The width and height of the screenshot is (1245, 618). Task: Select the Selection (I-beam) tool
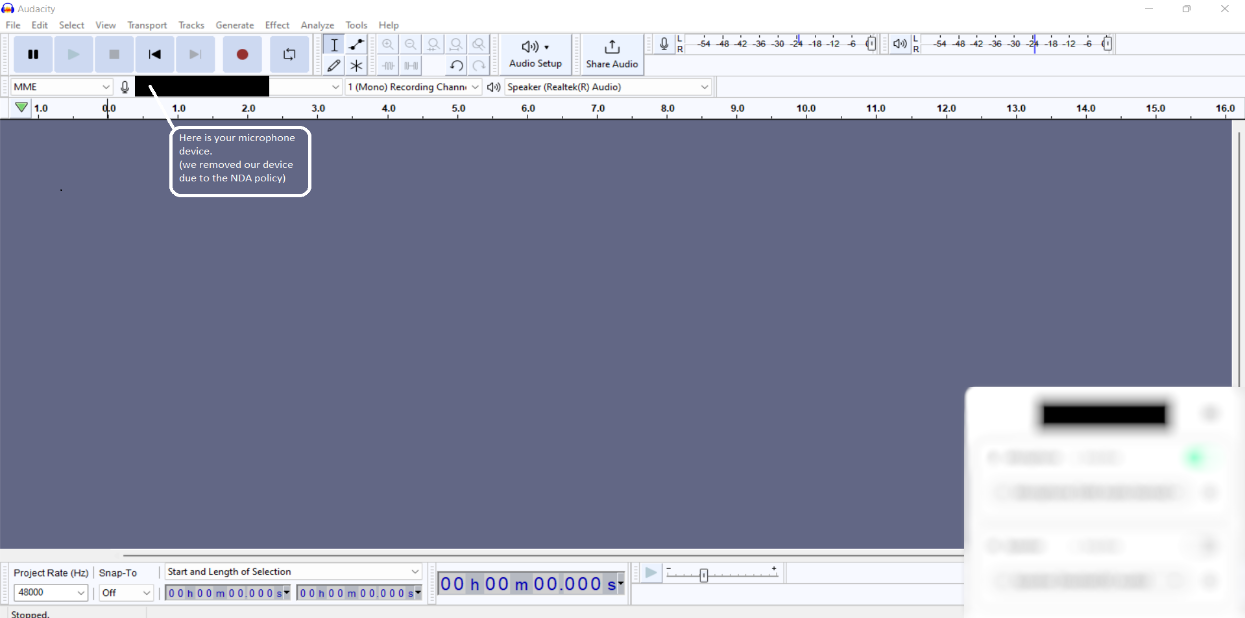tap(334, 45)
